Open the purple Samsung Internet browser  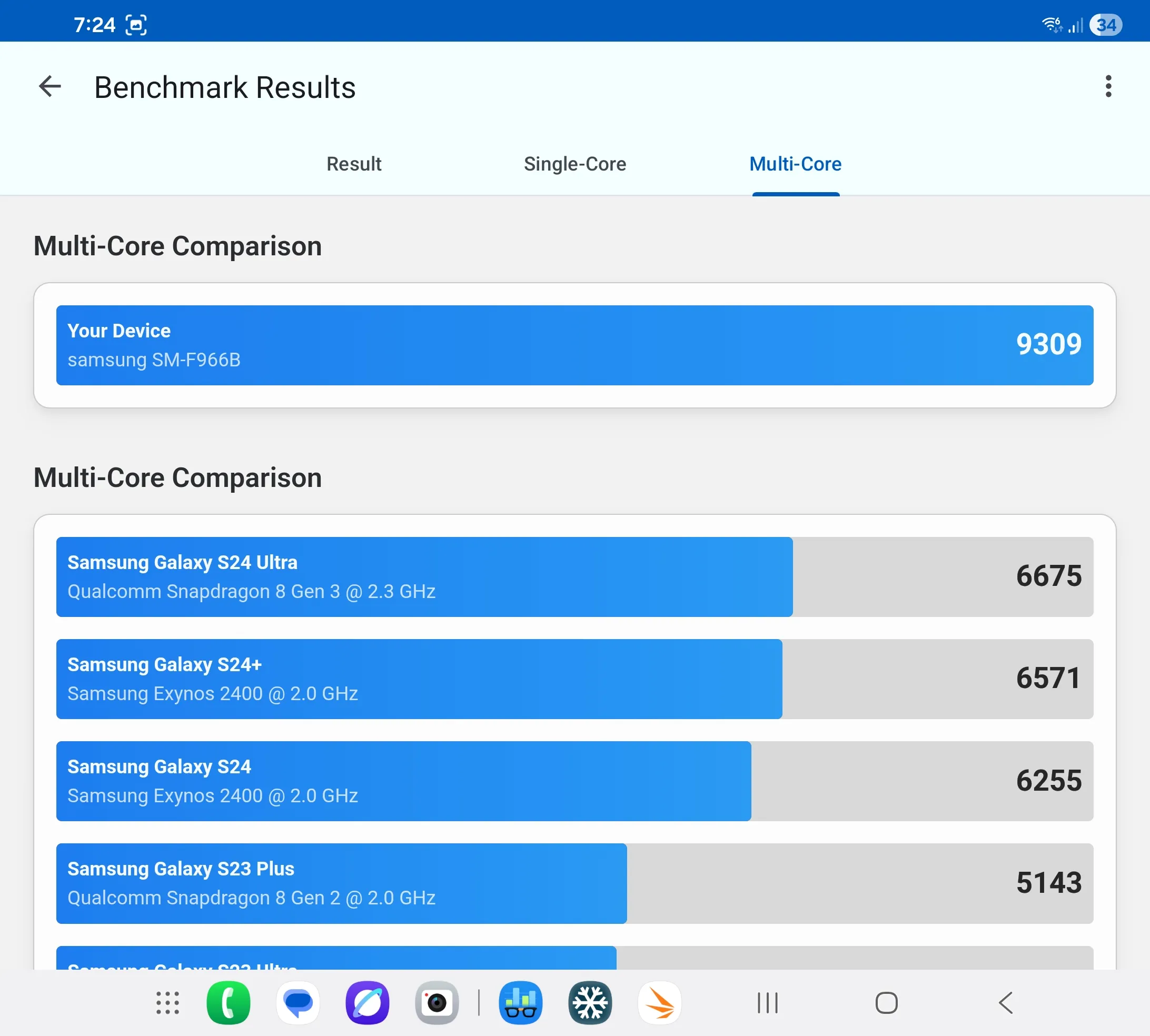coord(367,1003)
